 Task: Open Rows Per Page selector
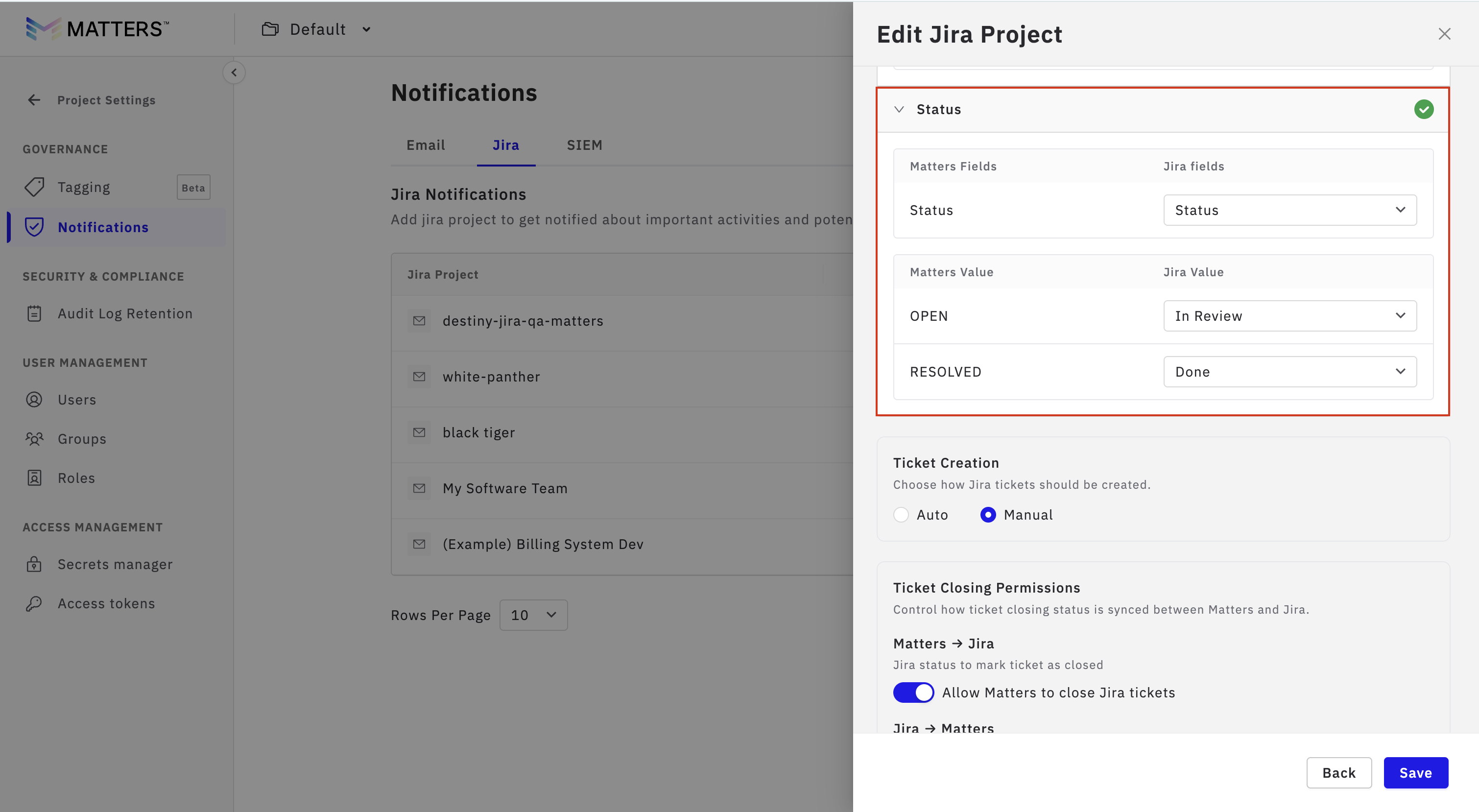tap(533, 615)
